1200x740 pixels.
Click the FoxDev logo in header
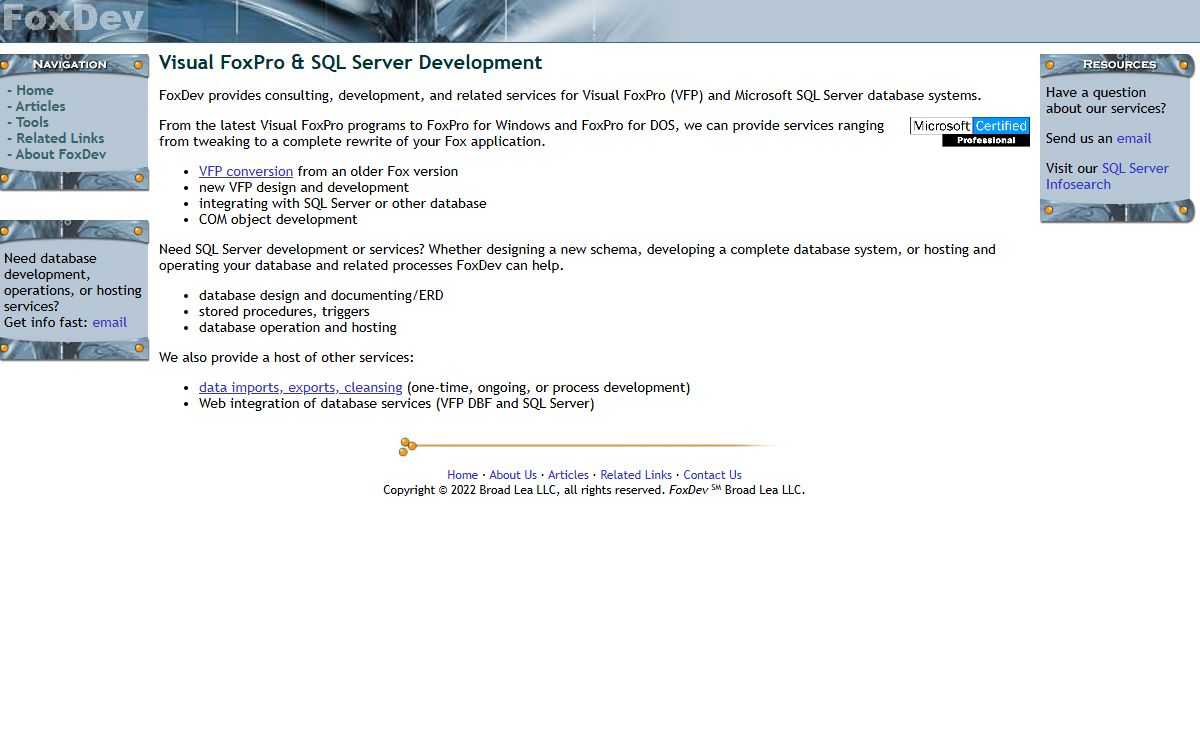coord(73,20)
